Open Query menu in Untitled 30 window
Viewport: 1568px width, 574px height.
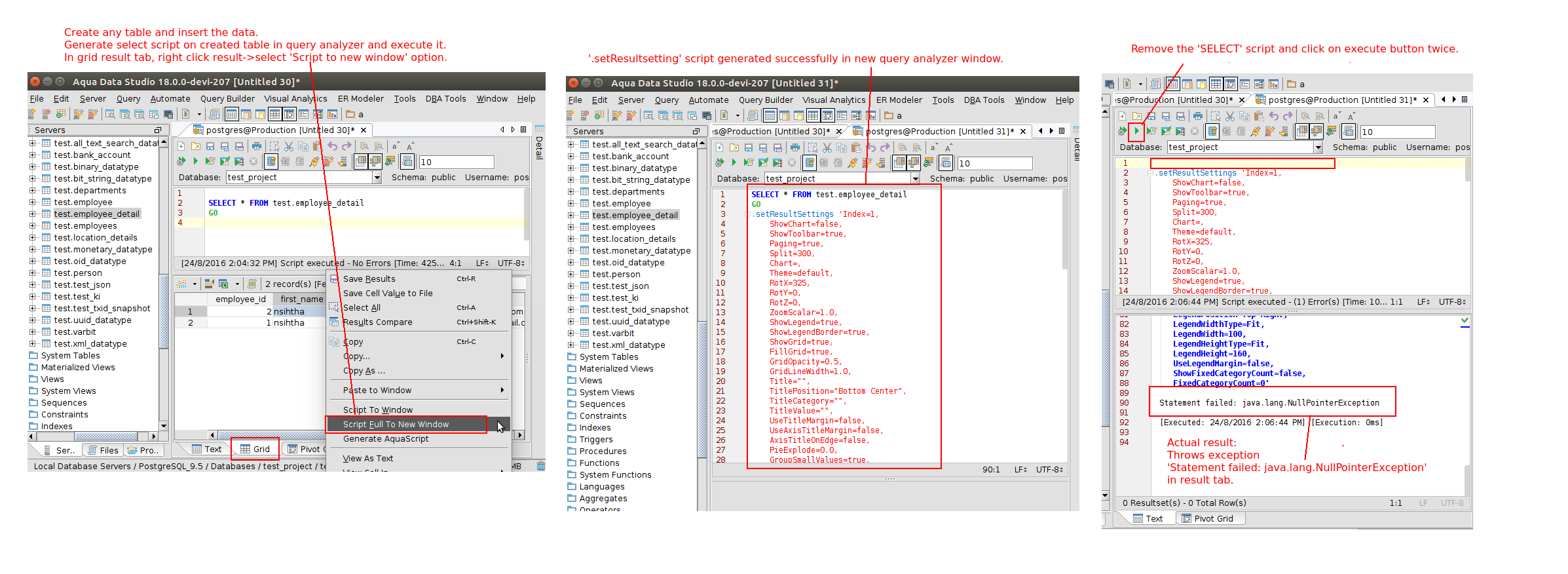(128, 98)
